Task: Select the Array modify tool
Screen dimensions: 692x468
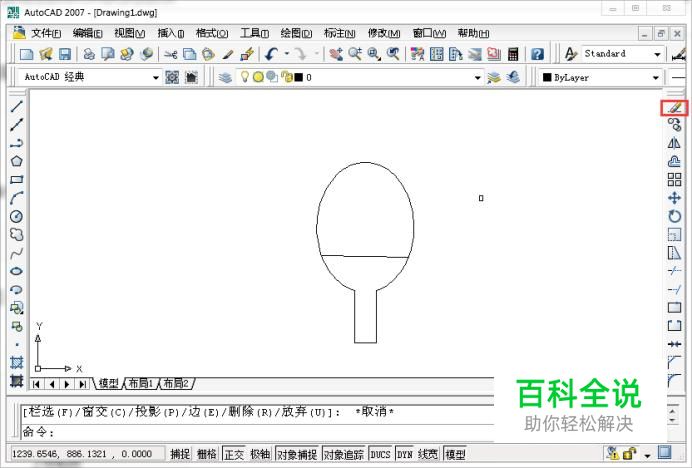Action: point(674,180)
